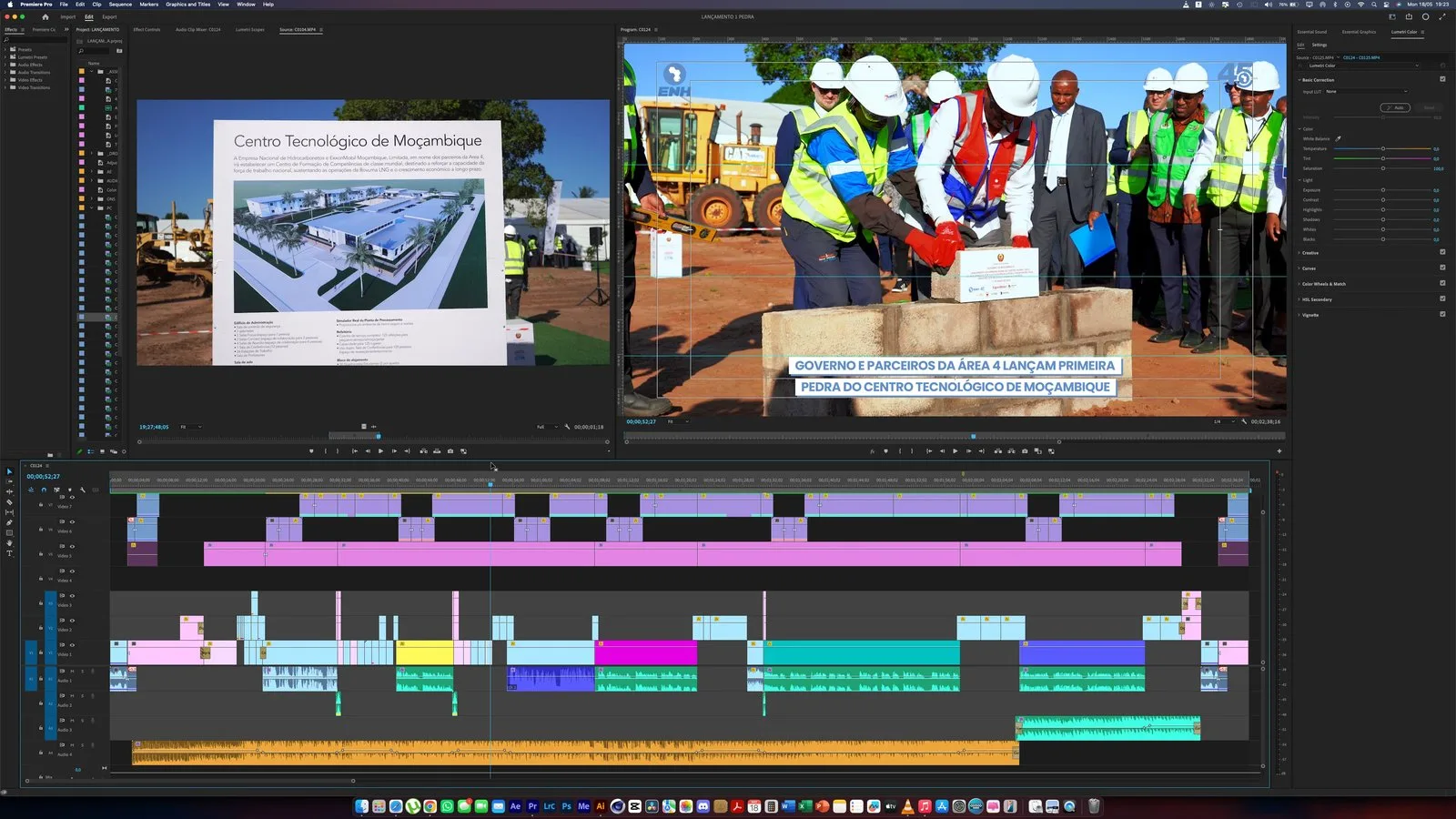
Task: Click the yellow clip on Video 1 track
Action: [424, 652]
